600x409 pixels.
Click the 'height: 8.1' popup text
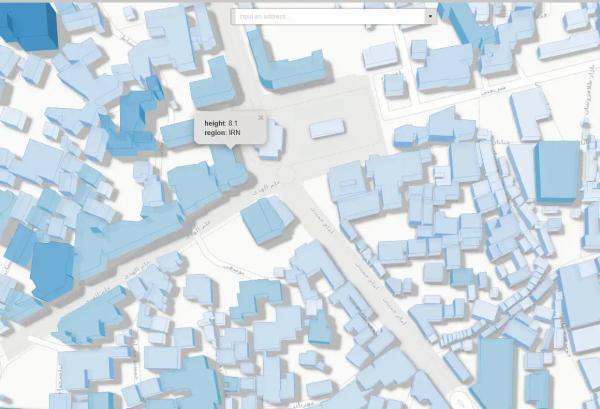tap(220, 122)
